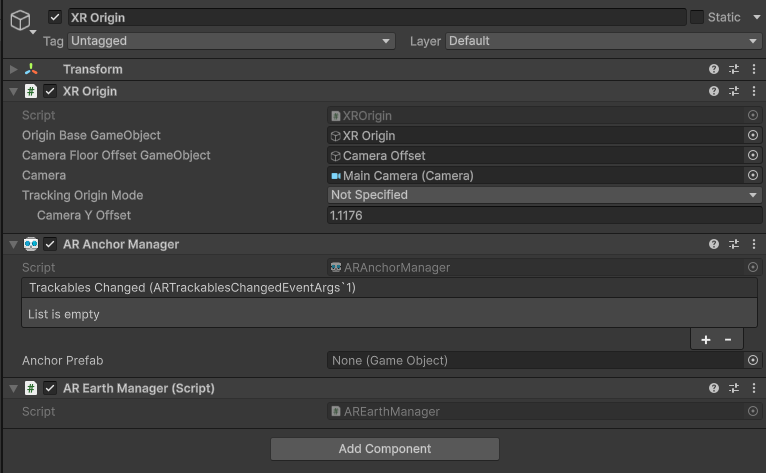
Task: Open help reference for Transform component
Action: (x=714, y=69)
